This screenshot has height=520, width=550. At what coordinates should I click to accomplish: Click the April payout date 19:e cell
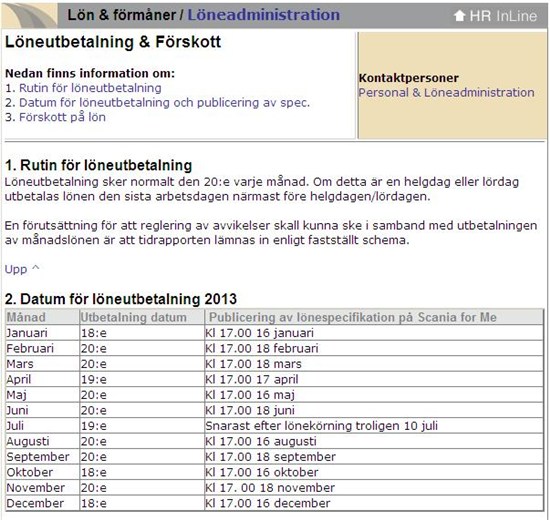(x=142, y=380)
